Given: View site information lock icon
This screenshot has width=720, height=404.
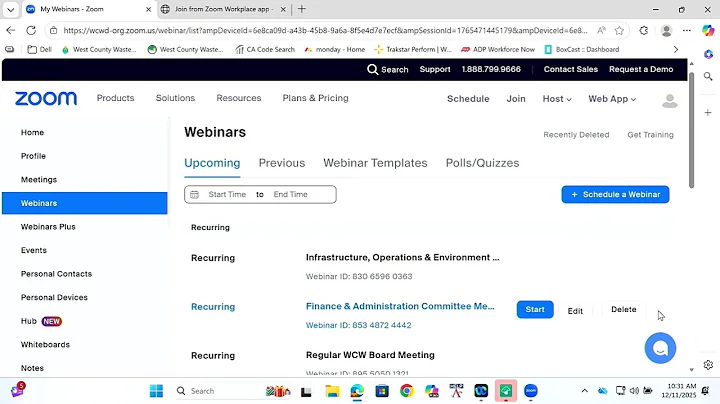Looking at the screenshot, I should (54, 30).
